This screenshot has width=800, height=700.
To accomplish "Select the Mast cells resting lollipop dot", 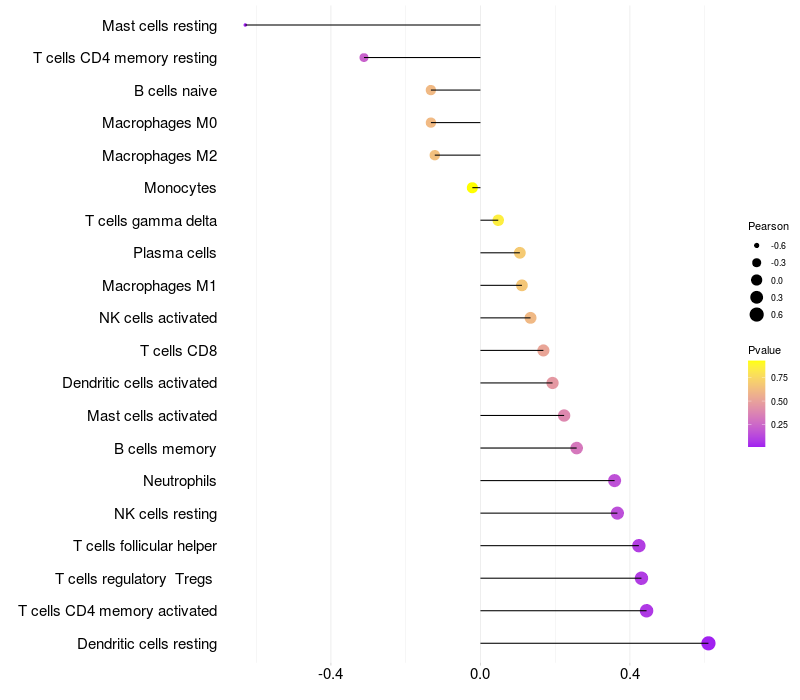I will [x=245, y=25].
